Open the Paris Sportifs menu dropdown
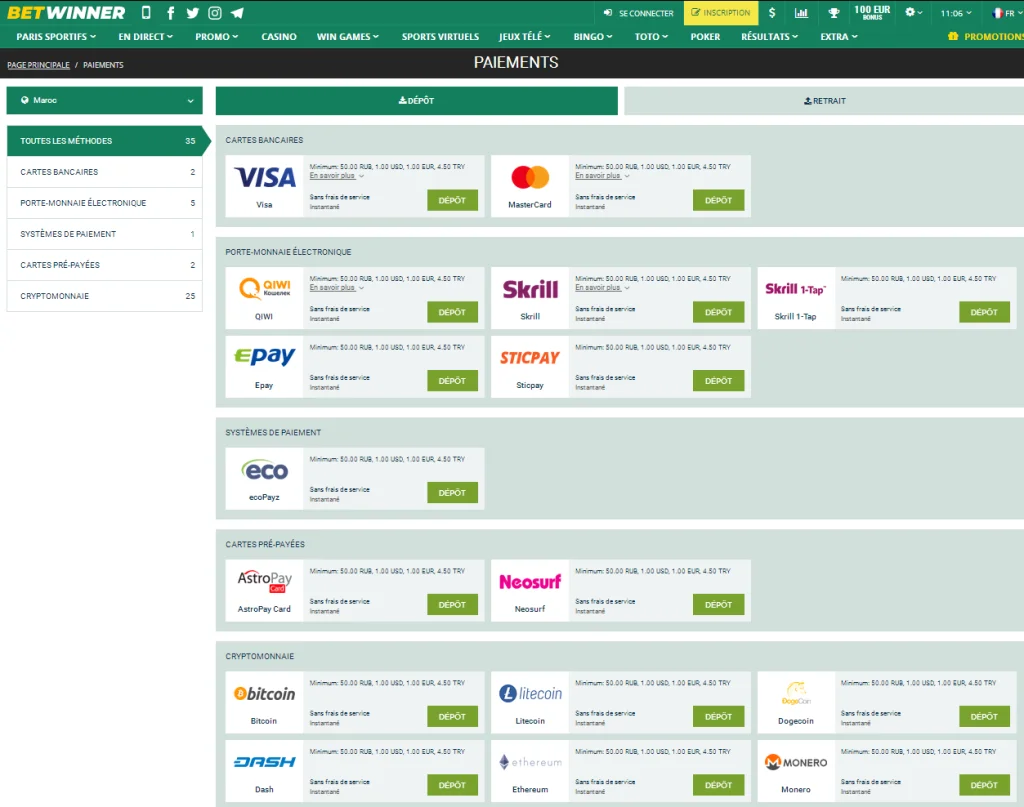Viewport: 1024px width, 807px height. pyautogui.click(x=56, y=37)
